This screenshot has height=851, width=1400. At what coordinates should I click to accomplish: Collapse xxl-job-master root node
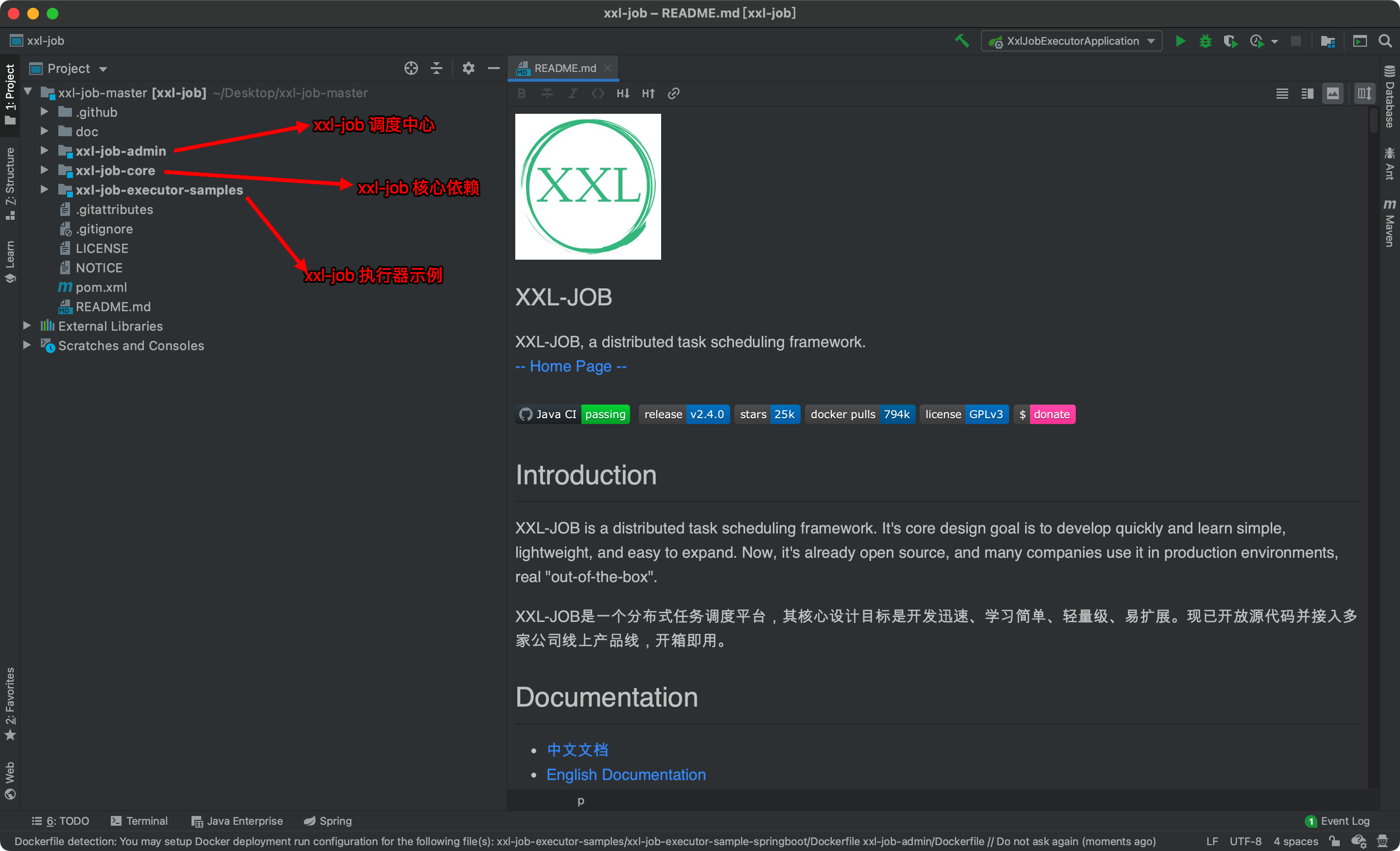pyautogui.click(x=27, y=92)
